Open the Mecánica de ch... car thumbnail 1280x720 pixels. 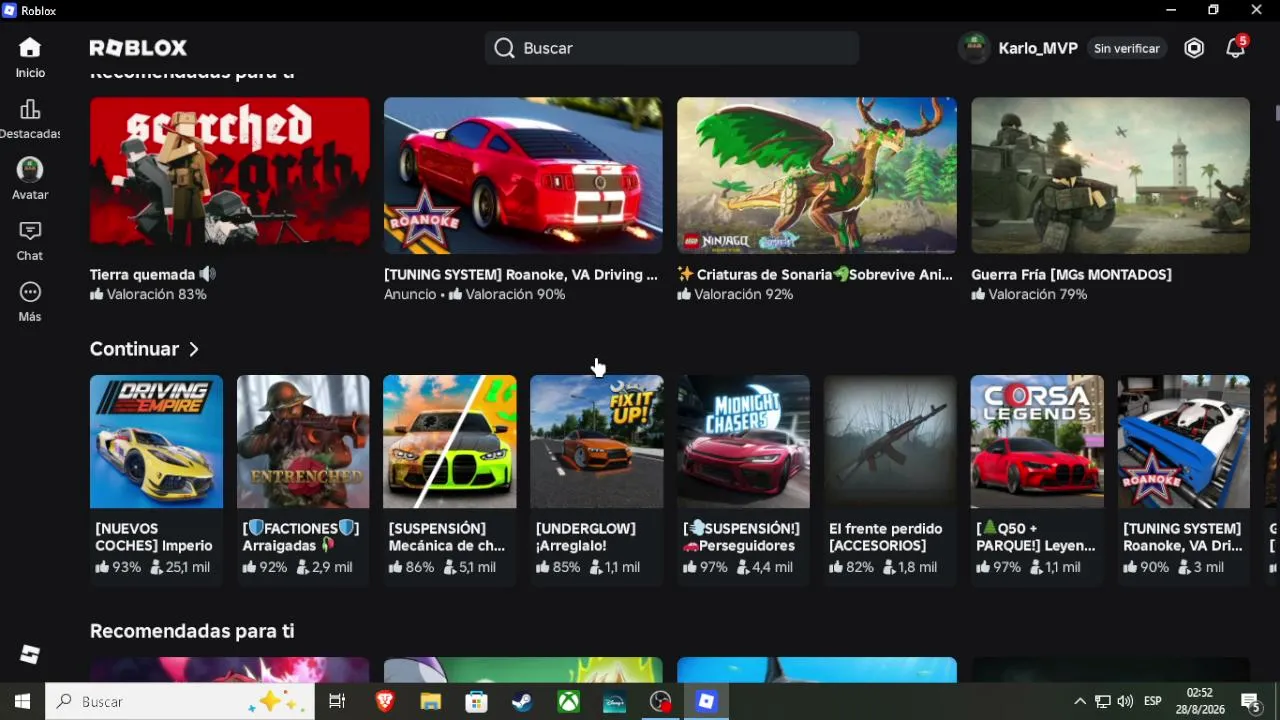[x=450, y=441]
